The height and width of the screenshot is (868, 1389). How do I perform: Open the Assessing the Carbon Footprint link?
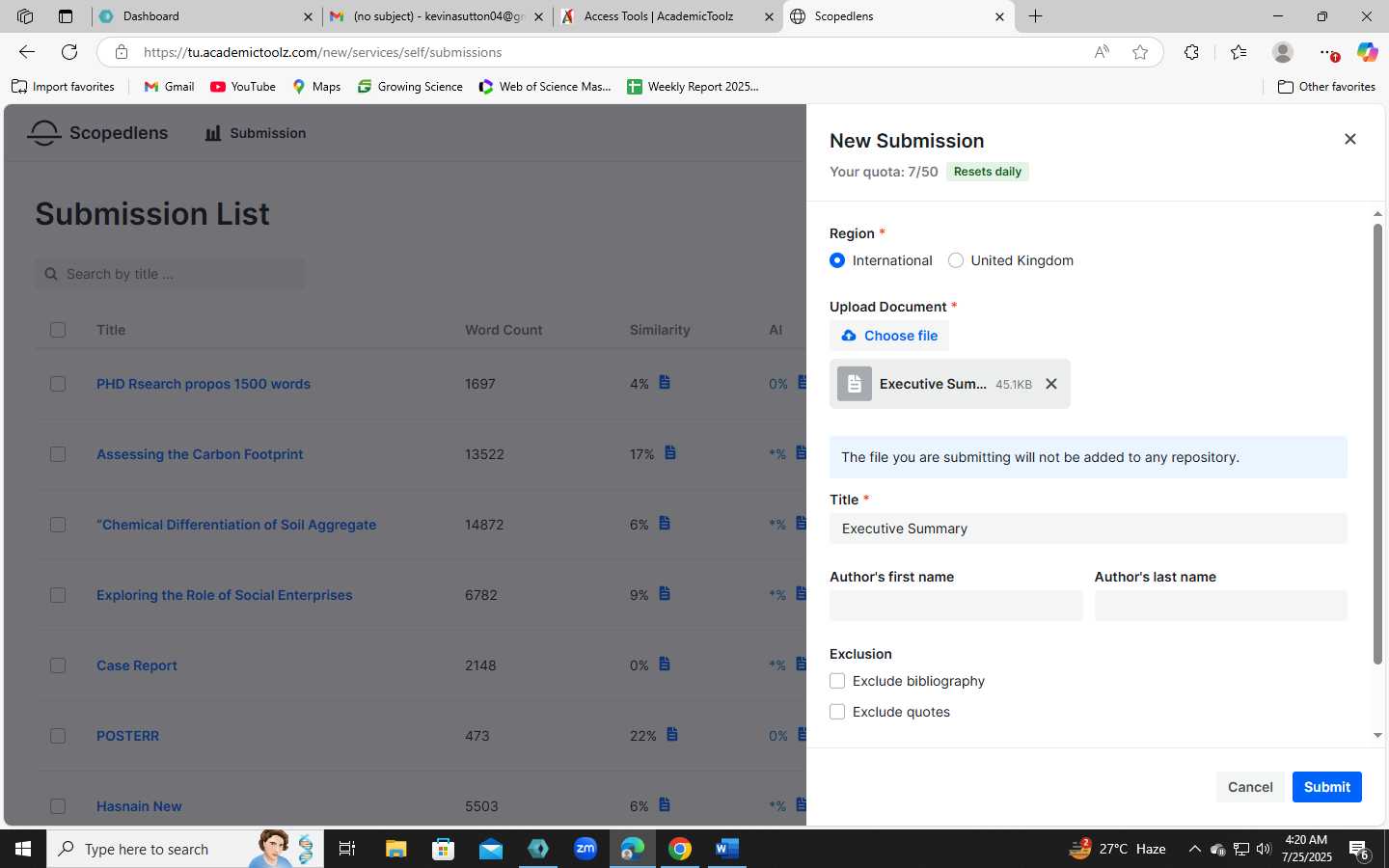click(200, 454)
